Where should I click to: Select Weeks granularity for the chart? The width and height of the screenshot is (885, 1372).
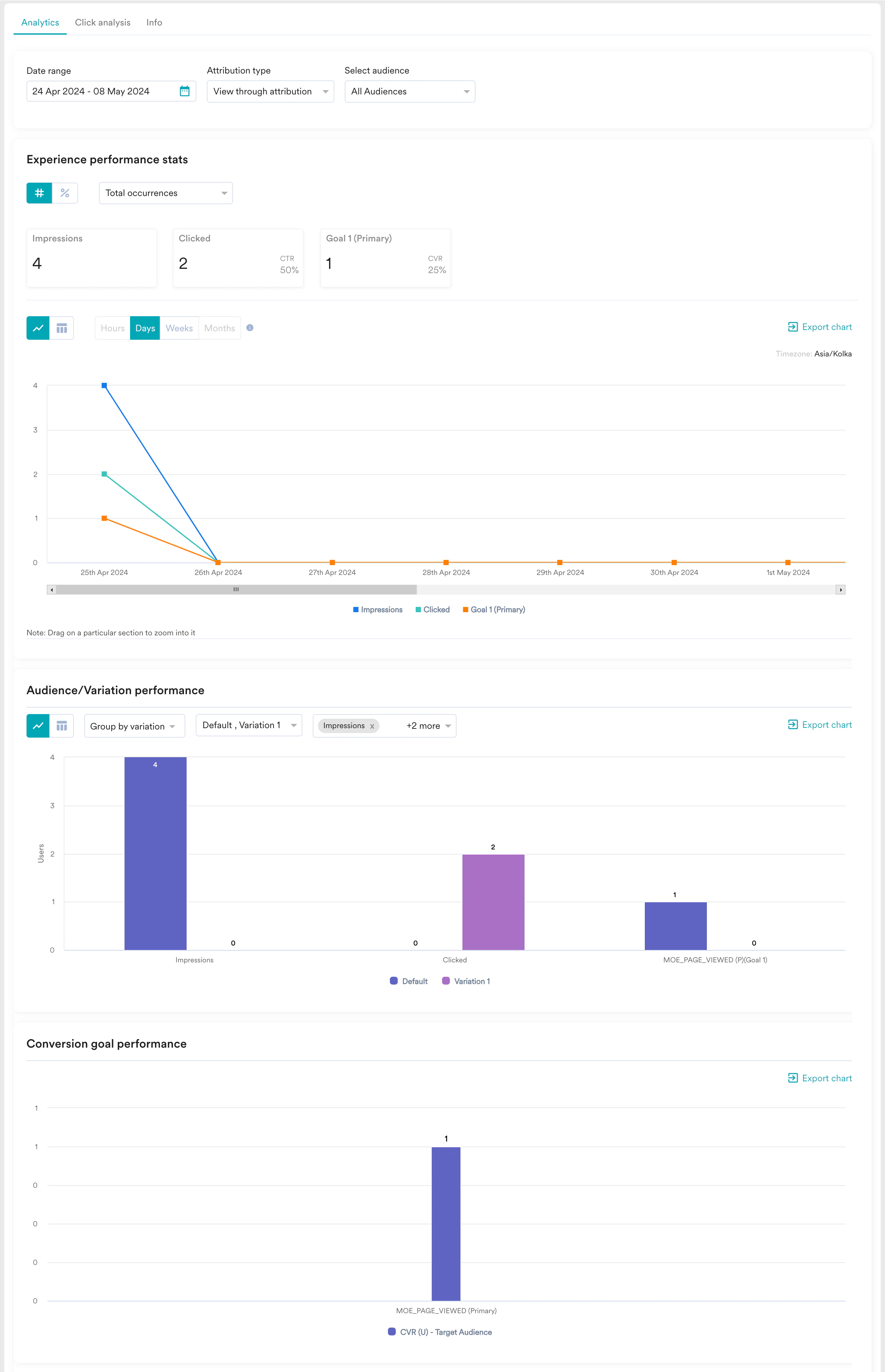[179, 328]
